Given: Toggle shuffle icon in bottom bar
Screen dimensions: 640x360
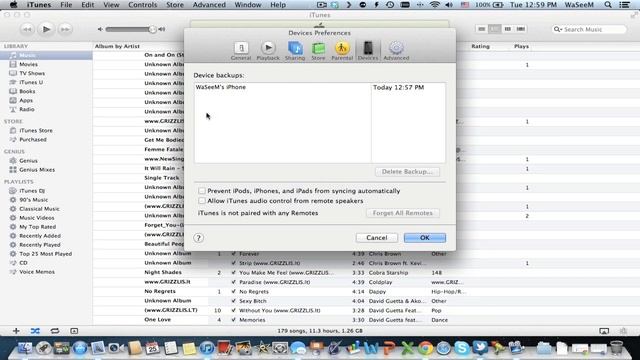Looking at the screenshot, I should 36,331.
